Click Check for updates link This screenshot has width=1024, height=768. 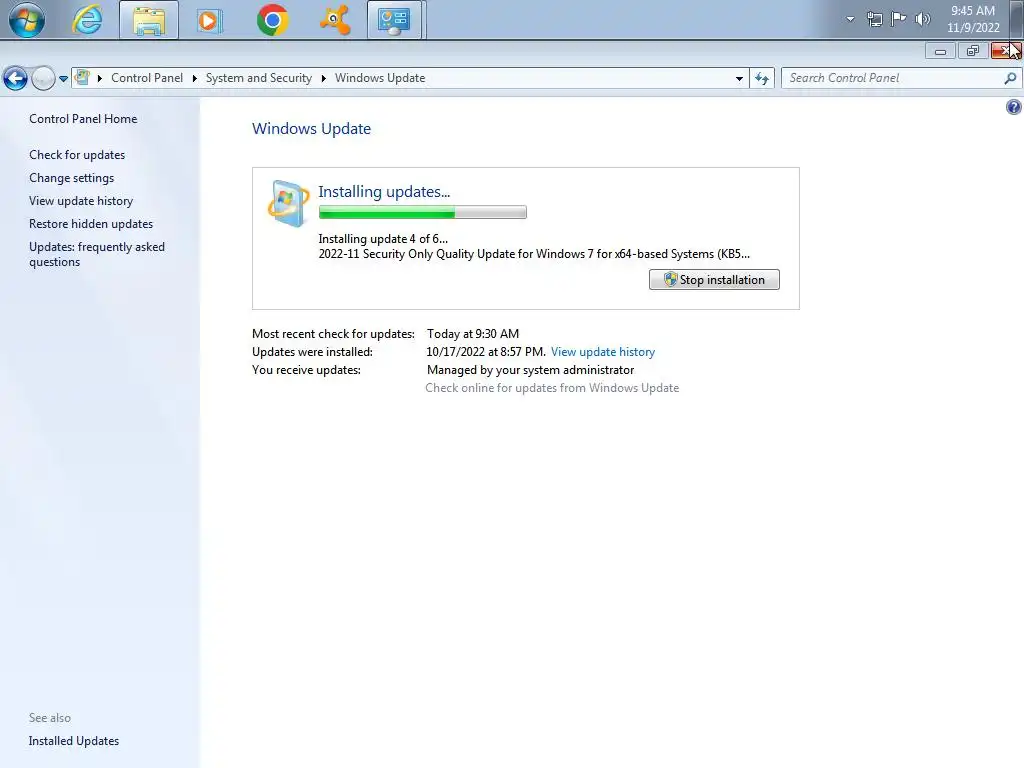click(77, 155)
